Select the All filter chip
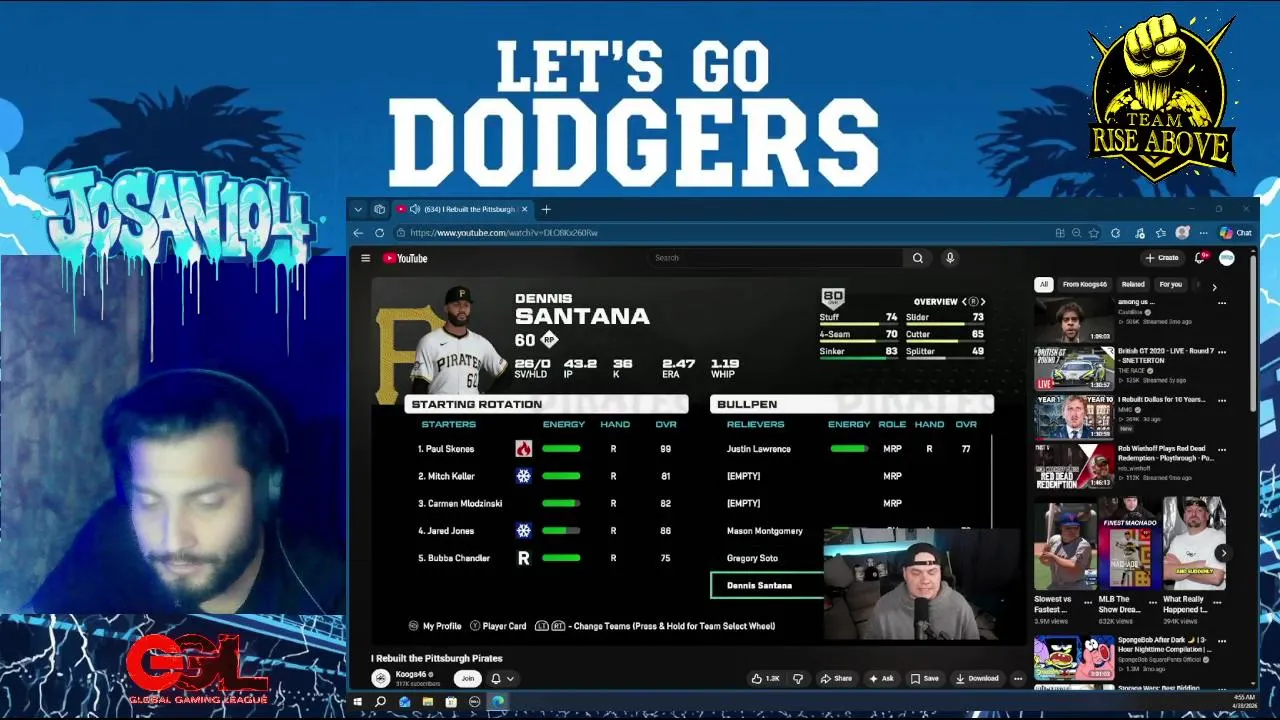This screenshot has width=1280, height=720. click(x=1043, y=284)
